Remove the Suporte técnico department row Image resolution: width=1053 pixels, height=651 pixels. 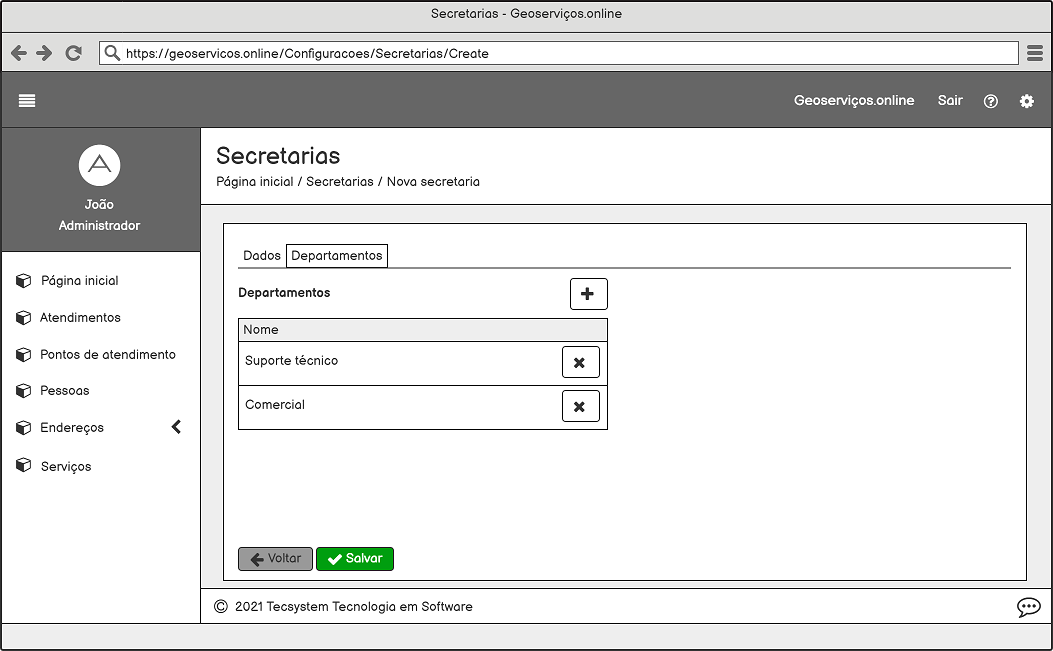tap(580, 362)
